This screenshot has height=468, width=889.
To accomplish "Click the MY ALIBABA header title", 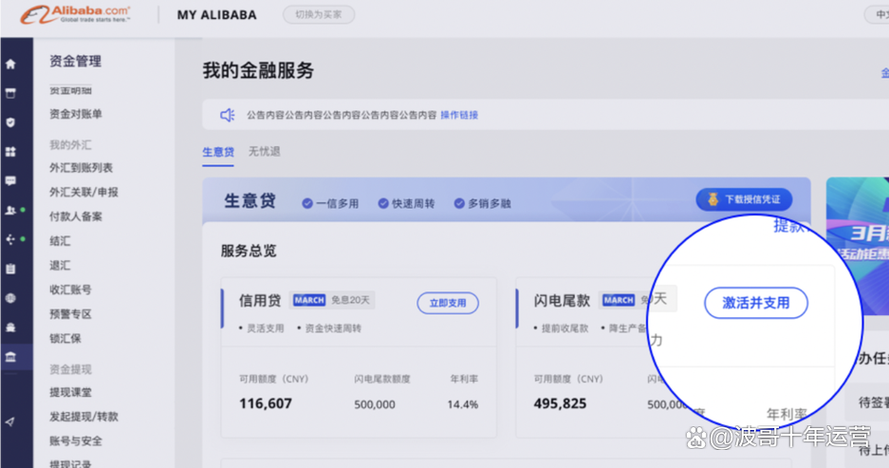I will [x=217, y=15].
